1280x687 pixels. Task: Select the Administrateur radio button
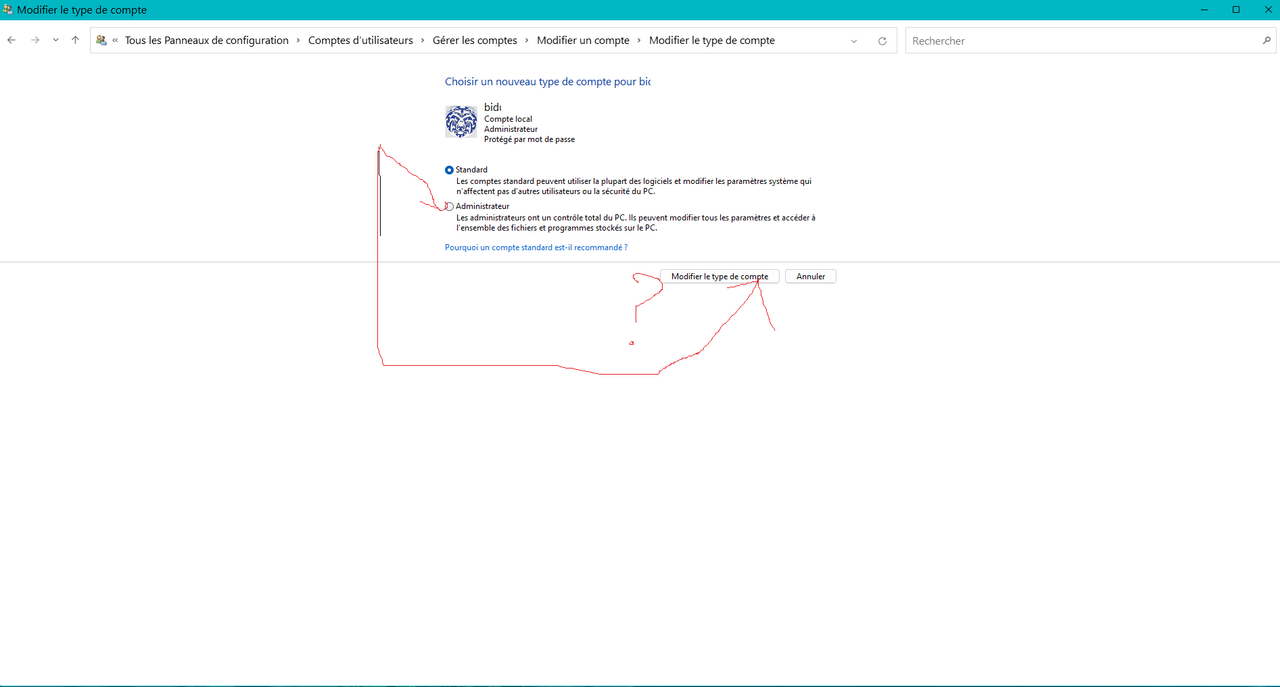coord(449,207)
